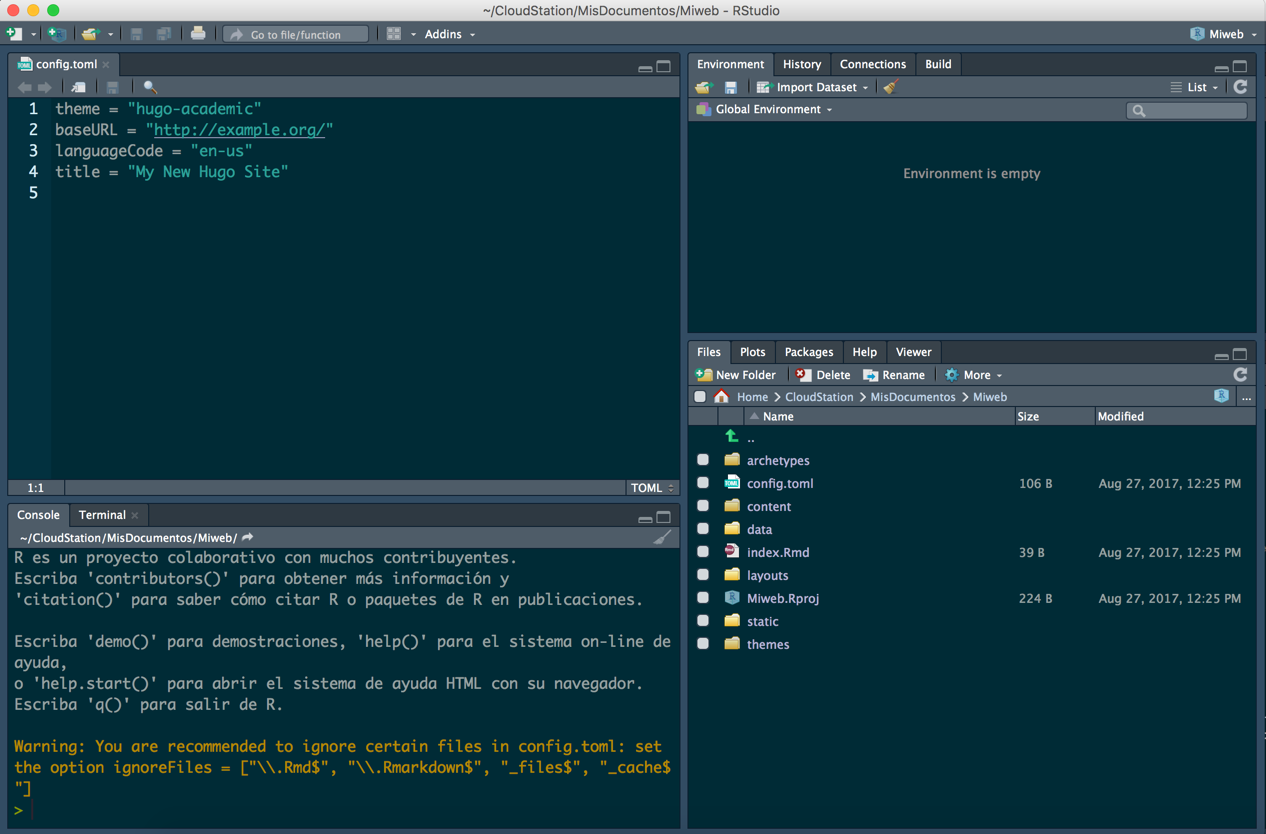Check the archetypes folder checkbox
The image size is (1266, 834).
703,460
